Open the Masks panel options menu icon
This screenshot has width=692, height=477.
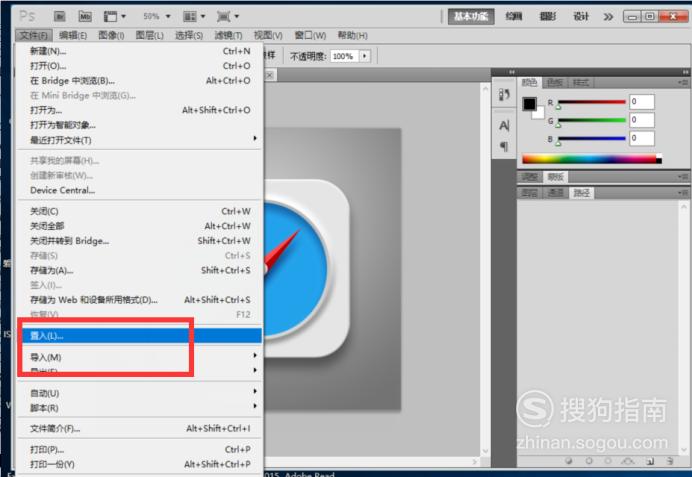[x=683, y=177]
